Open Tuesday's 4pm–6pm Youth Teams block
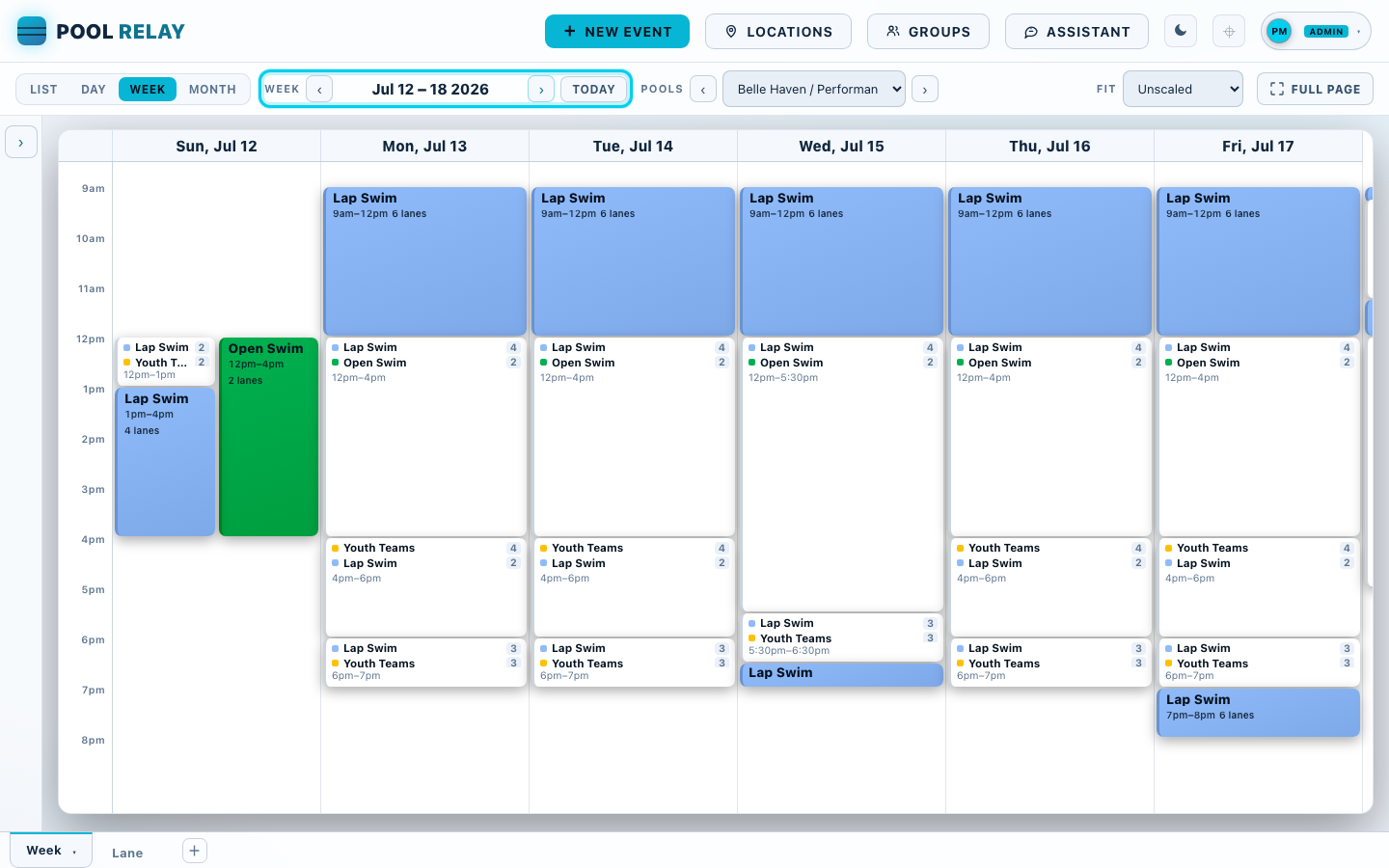The height and width of the screenshot is (868, 1389). pyautogui.click(x=633, y=587)
